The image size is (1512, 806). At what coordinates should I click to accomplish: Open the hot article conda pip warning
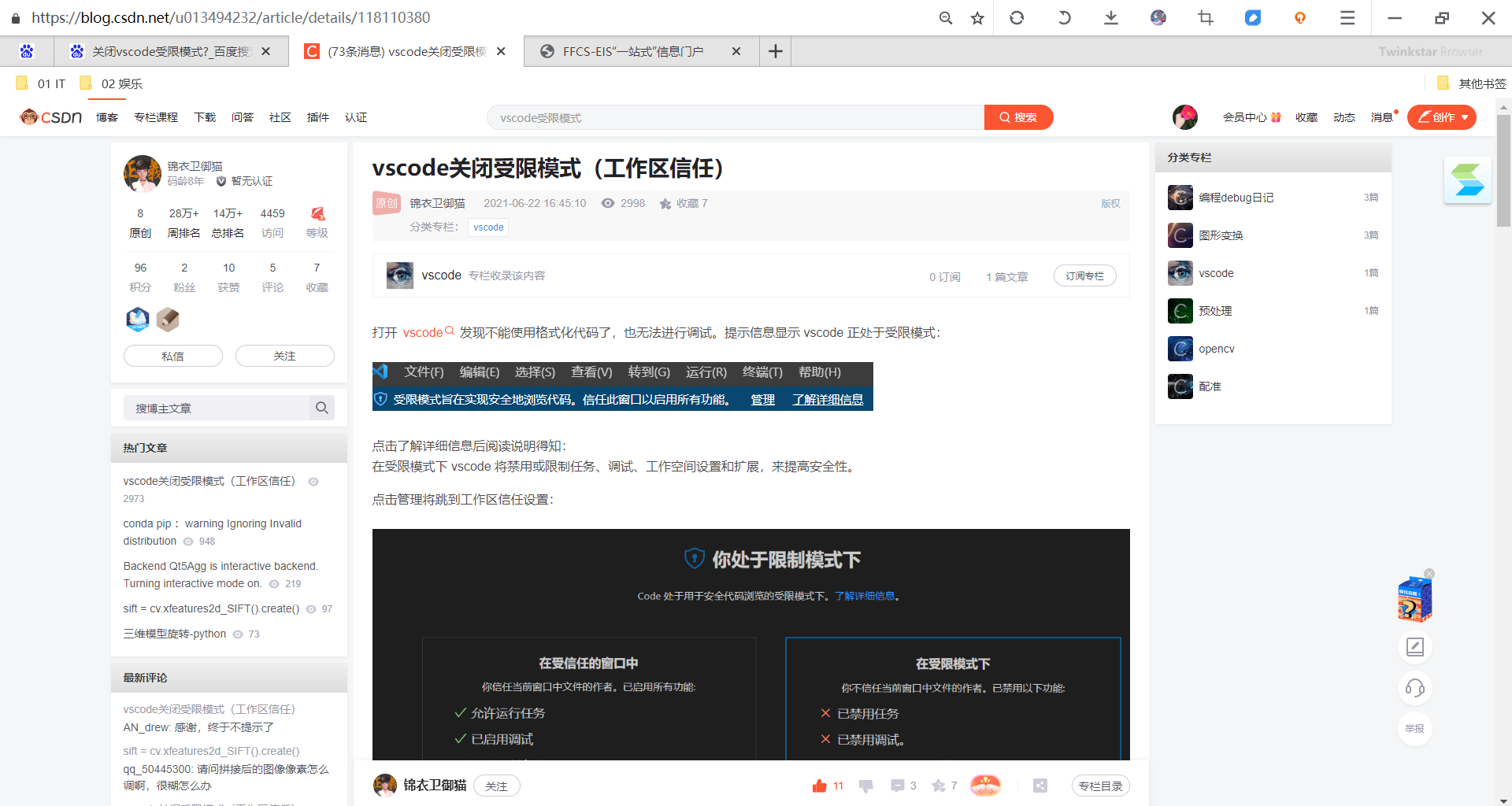pyautogui.click(x=212, y=532)
